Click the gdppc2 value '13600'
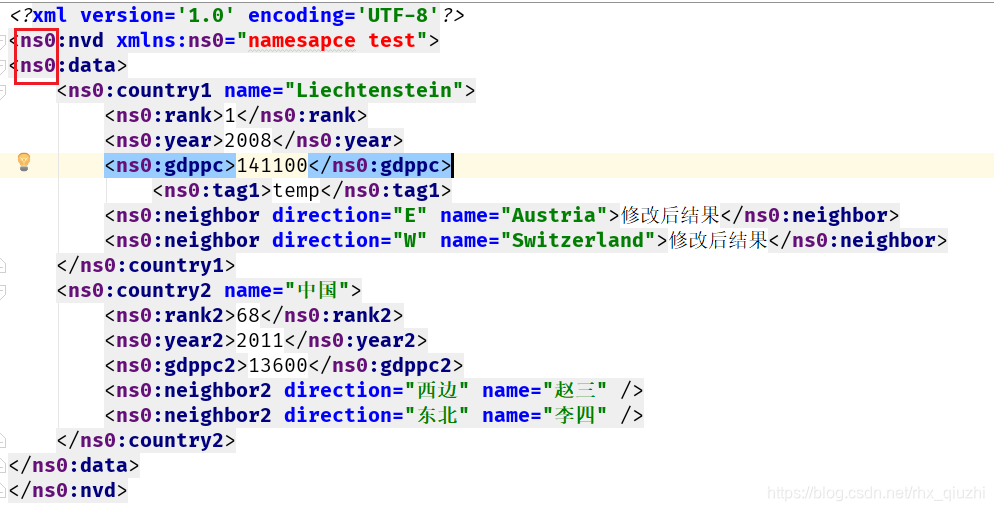 click(278, 366)
